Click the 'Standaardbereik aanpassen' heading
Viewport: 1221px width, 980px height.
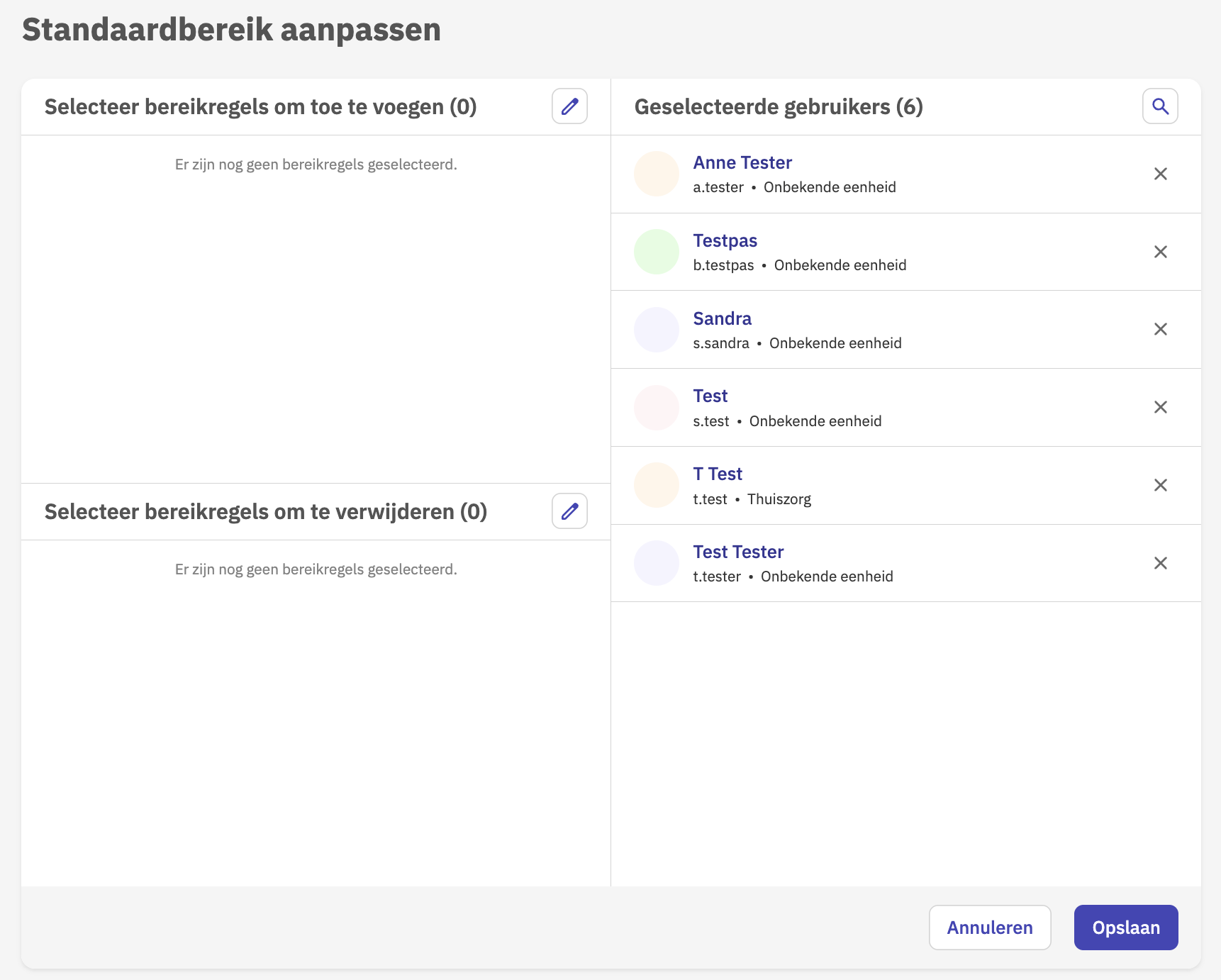click(x=231, y=30)
